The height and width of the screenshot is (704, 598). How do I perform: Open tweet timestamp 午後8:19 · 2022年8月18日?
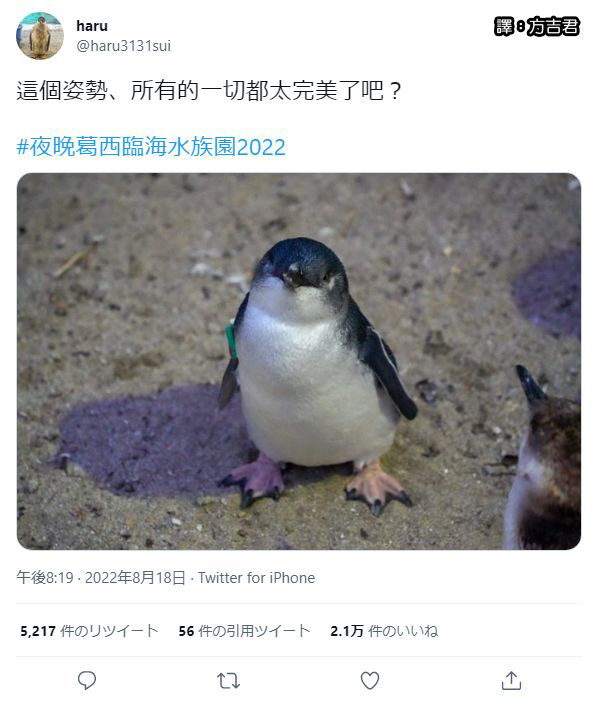tap(101, 577)
